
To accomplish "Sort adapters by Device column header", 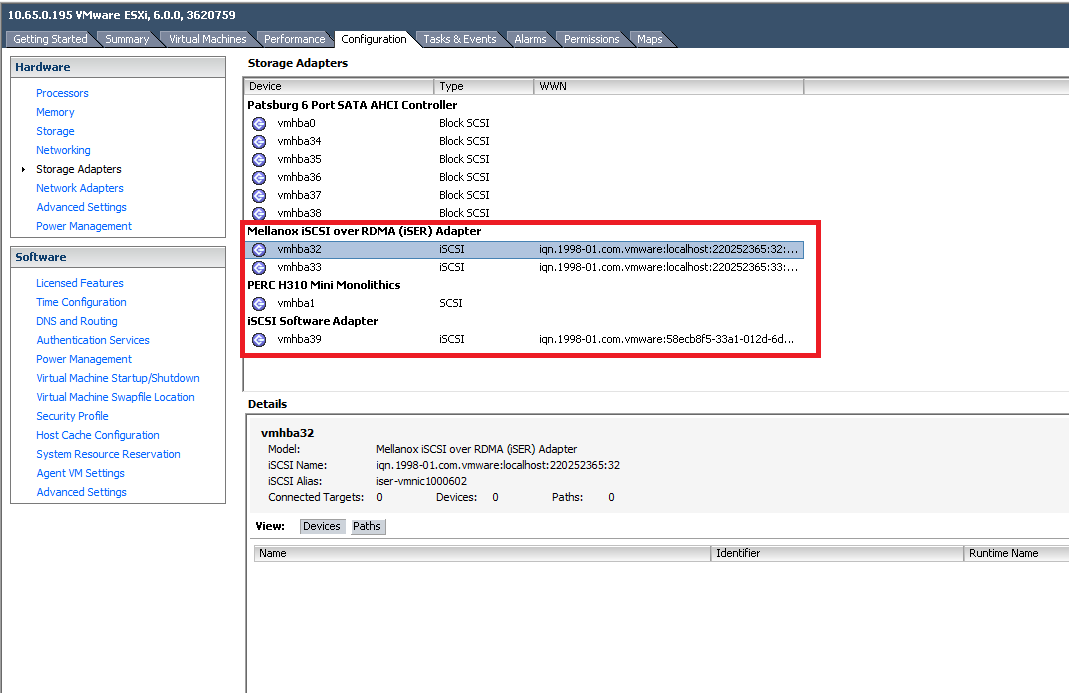I will (338, 86).
